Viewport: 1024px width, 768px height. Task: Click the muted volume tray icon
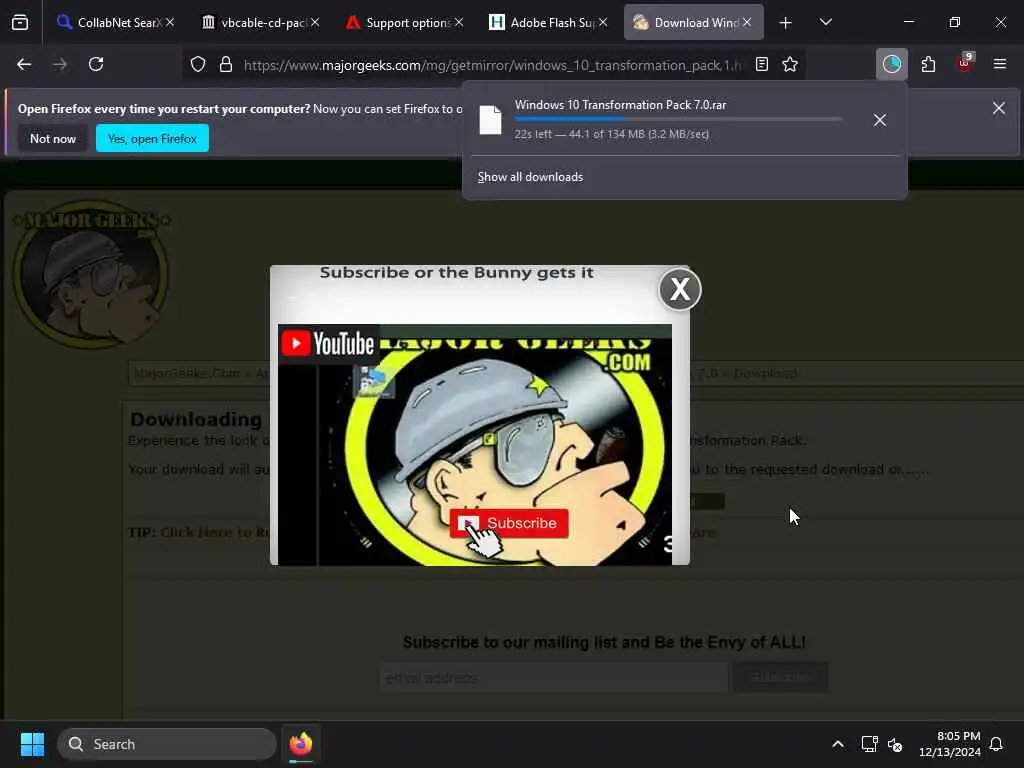point(895,744)
